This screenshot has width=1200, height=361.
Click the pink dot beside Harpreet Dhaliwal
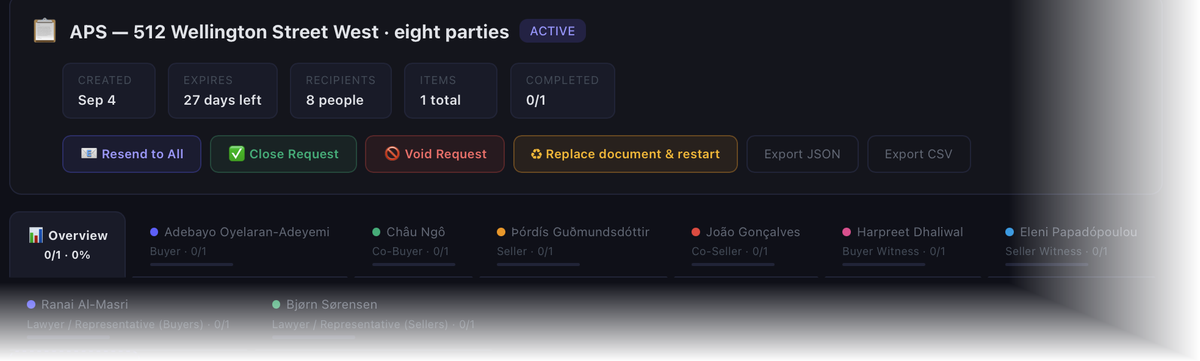point(847,232)
